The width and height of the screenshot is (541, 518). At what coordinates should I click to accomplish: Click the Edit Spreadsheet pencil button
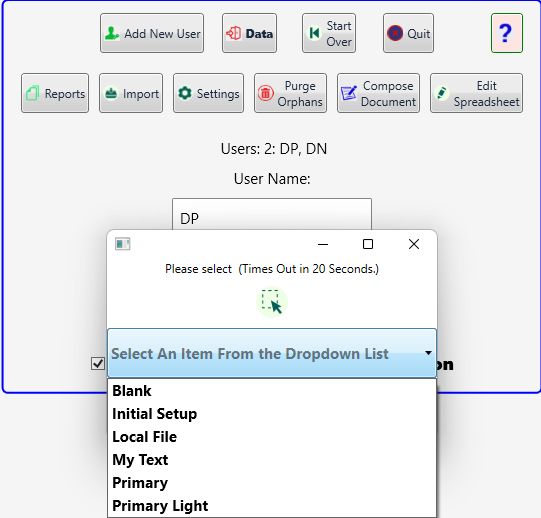pyautogui.click(x=476, y=93)
